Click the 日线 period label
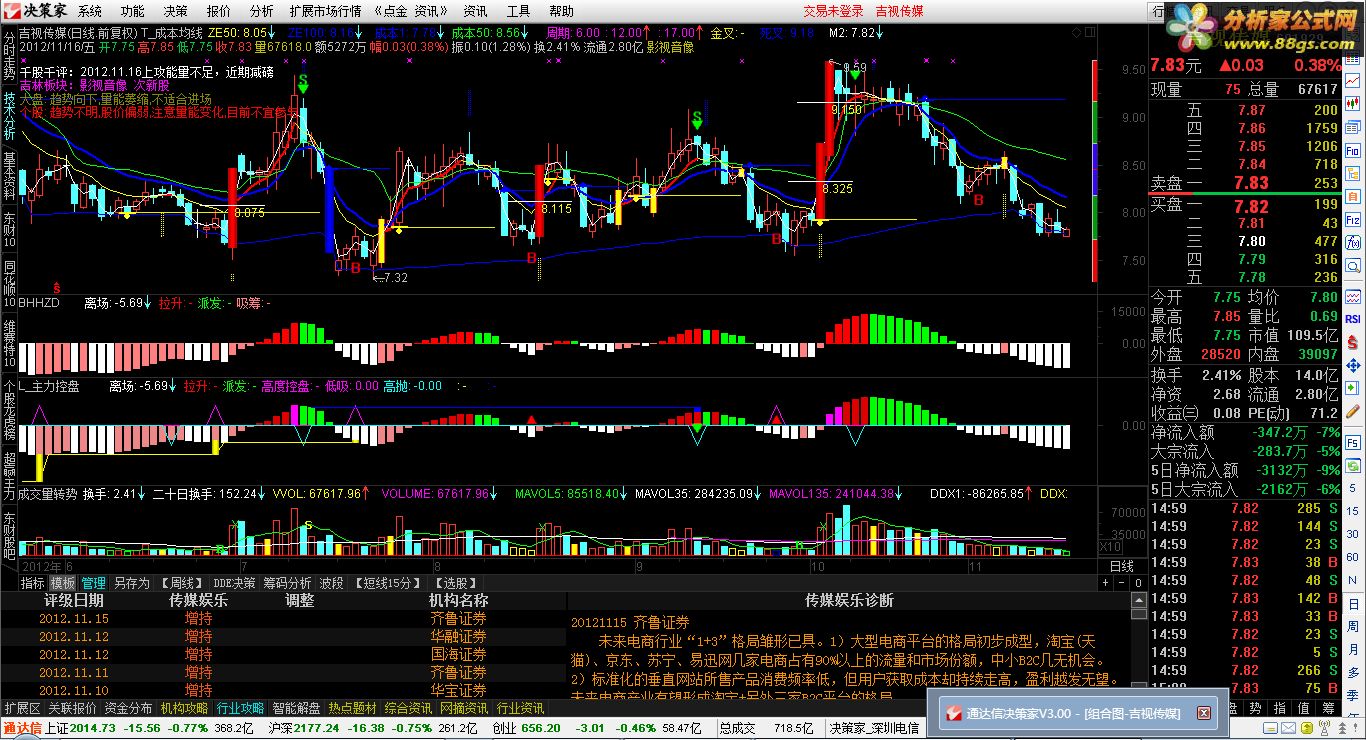The image size is (1366, 740). (x=1122, y=566)
